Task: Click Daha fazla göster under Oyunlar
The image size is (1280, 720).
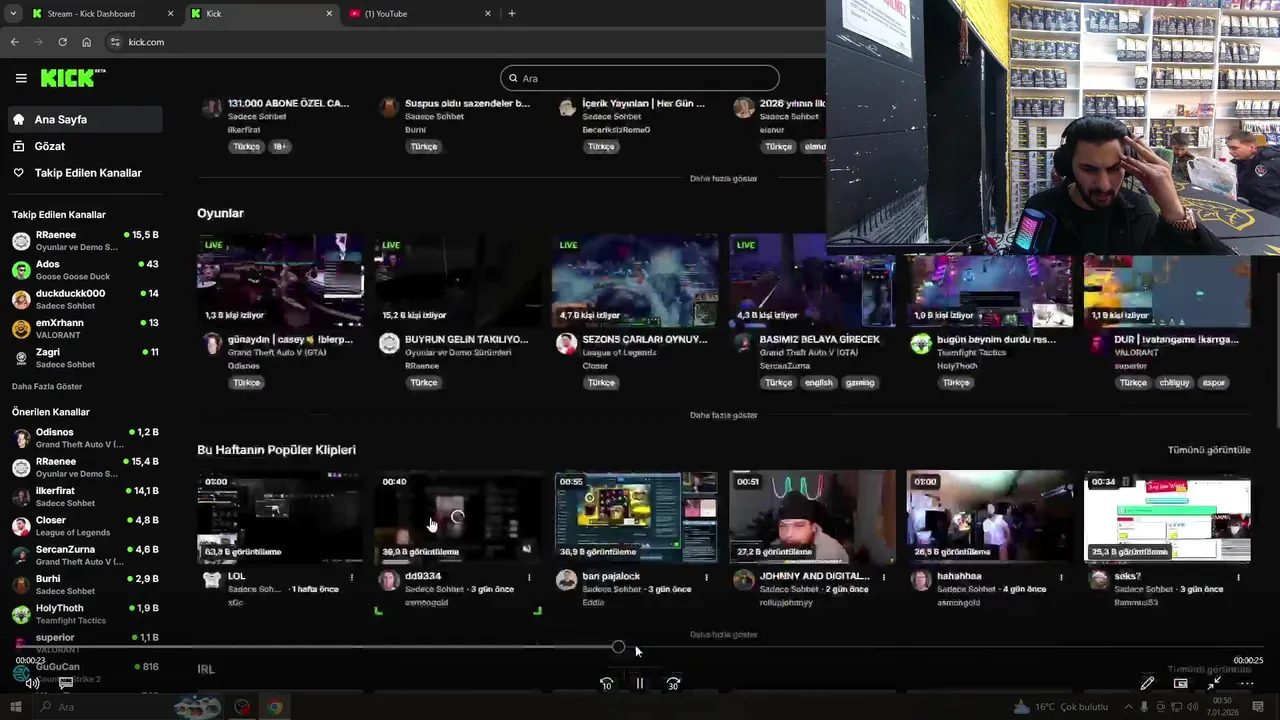Action: tap(723, 415)
